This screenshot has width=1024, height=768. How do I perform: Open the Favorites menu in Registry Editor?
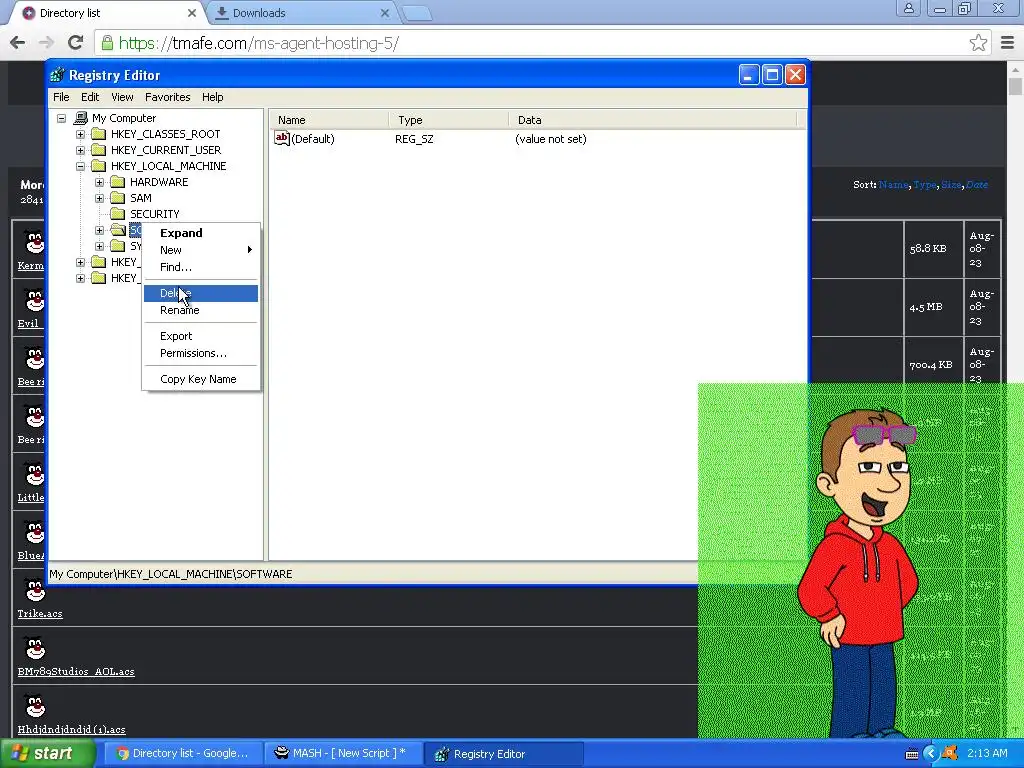click(x=168, y=97)
